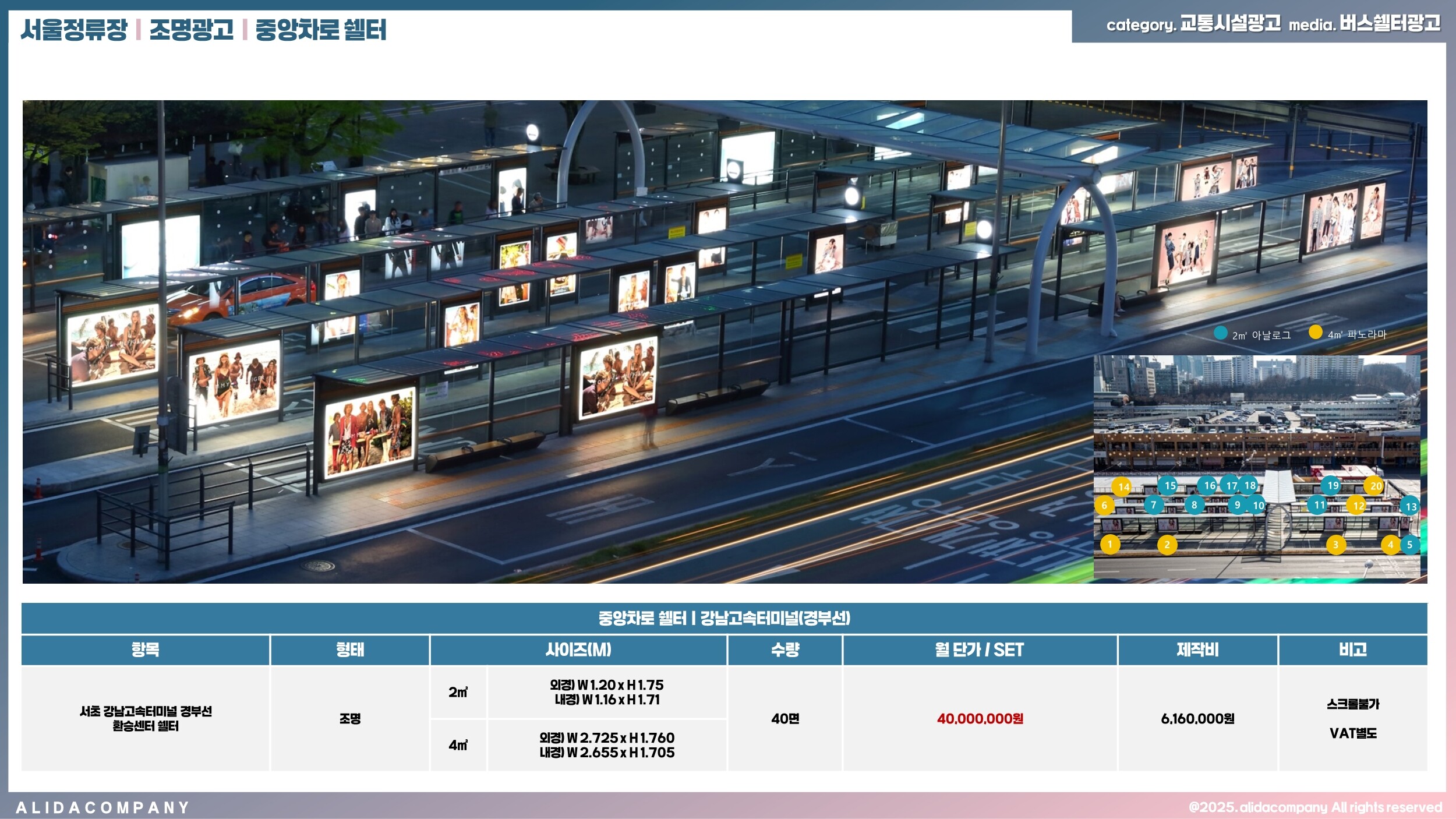Viewport: 1456px width, 819px height.
Task: Click the red 40,000,000원 price
Action: (980, 718)
